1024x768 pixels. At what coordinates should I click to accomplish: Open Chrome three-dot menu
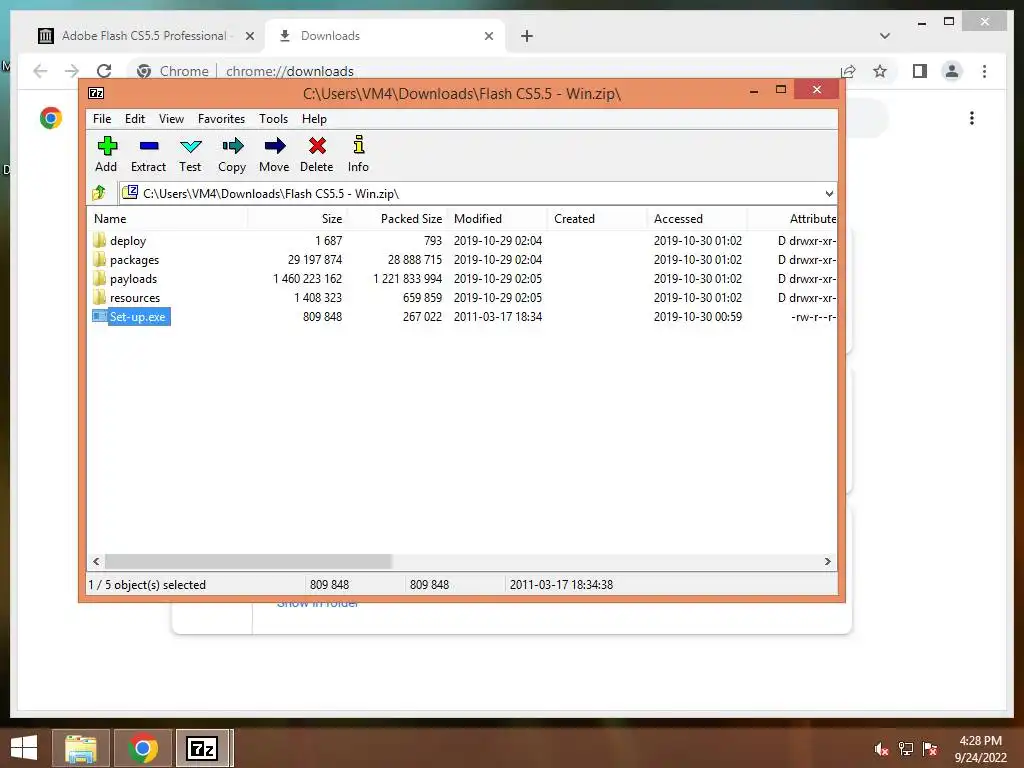(x=984, y=71)
